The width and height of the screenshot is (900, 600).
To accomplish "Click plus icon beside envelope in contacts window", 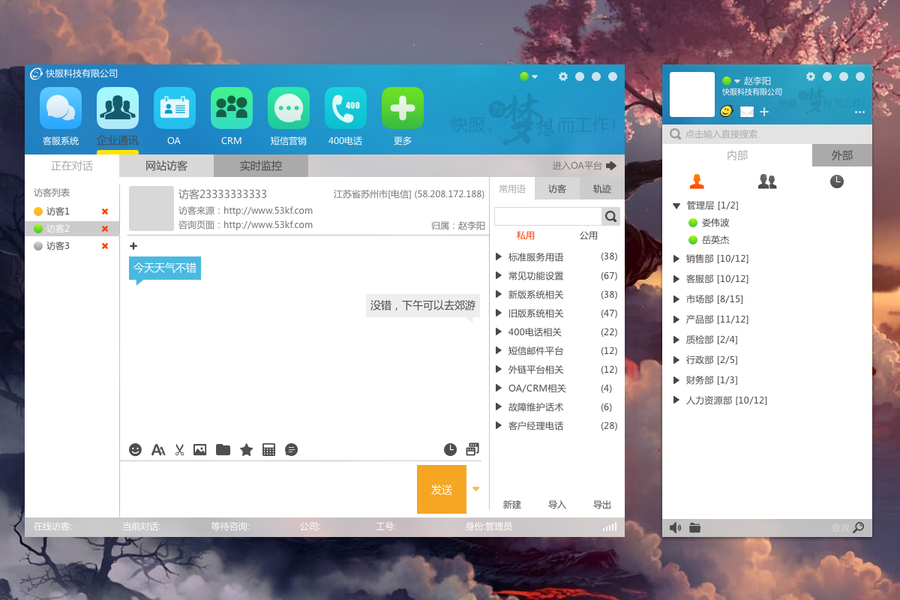I will pos(764,112).
